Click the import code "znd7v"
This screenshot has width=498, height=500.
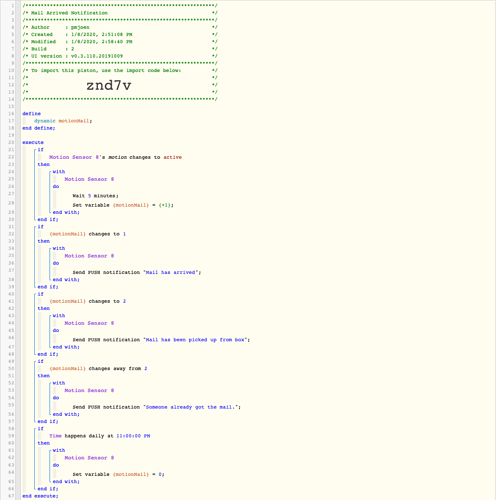point(109,85)
